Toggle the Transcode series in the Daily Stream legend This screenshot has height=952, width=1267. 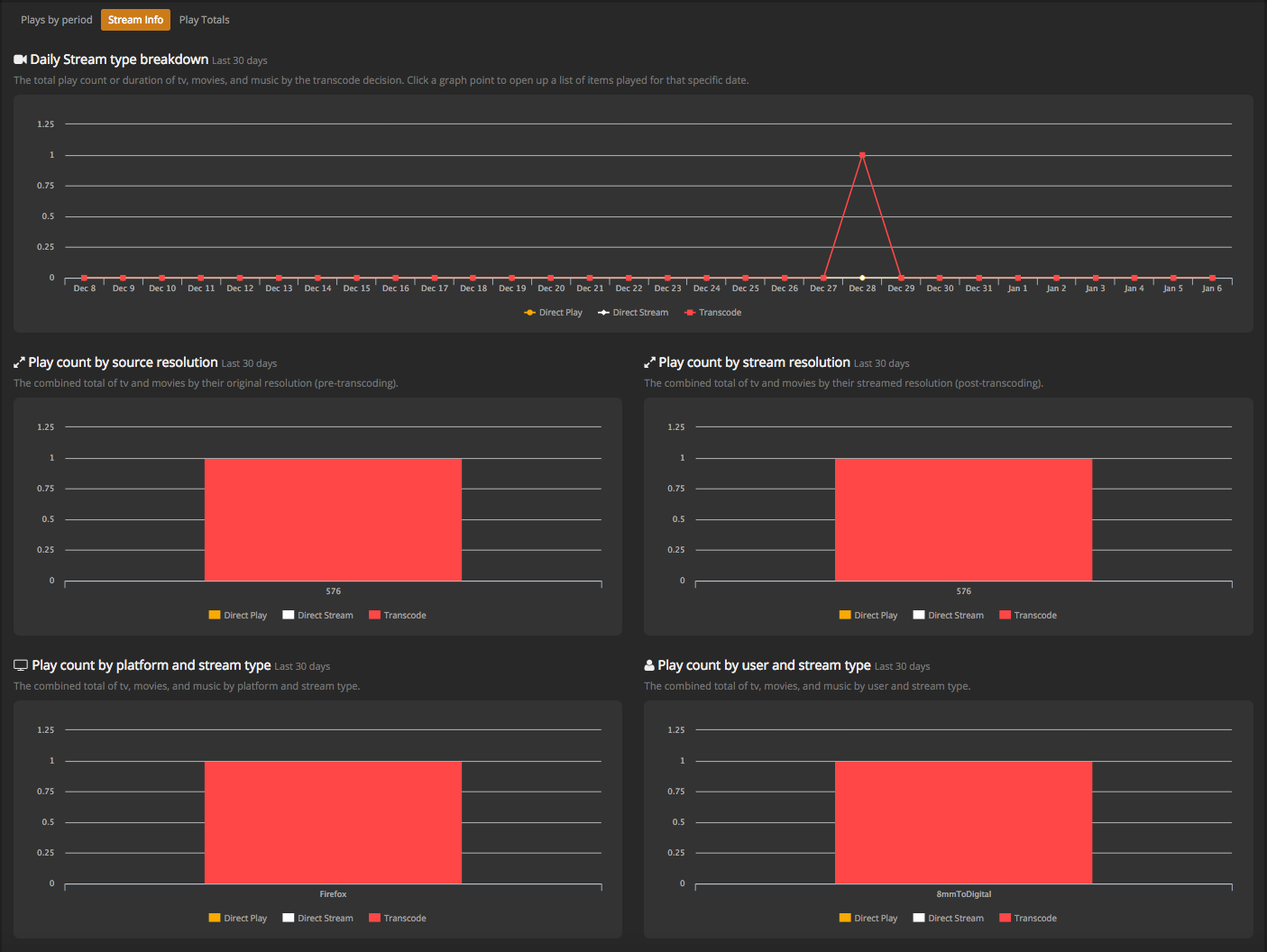coord(712,313)
